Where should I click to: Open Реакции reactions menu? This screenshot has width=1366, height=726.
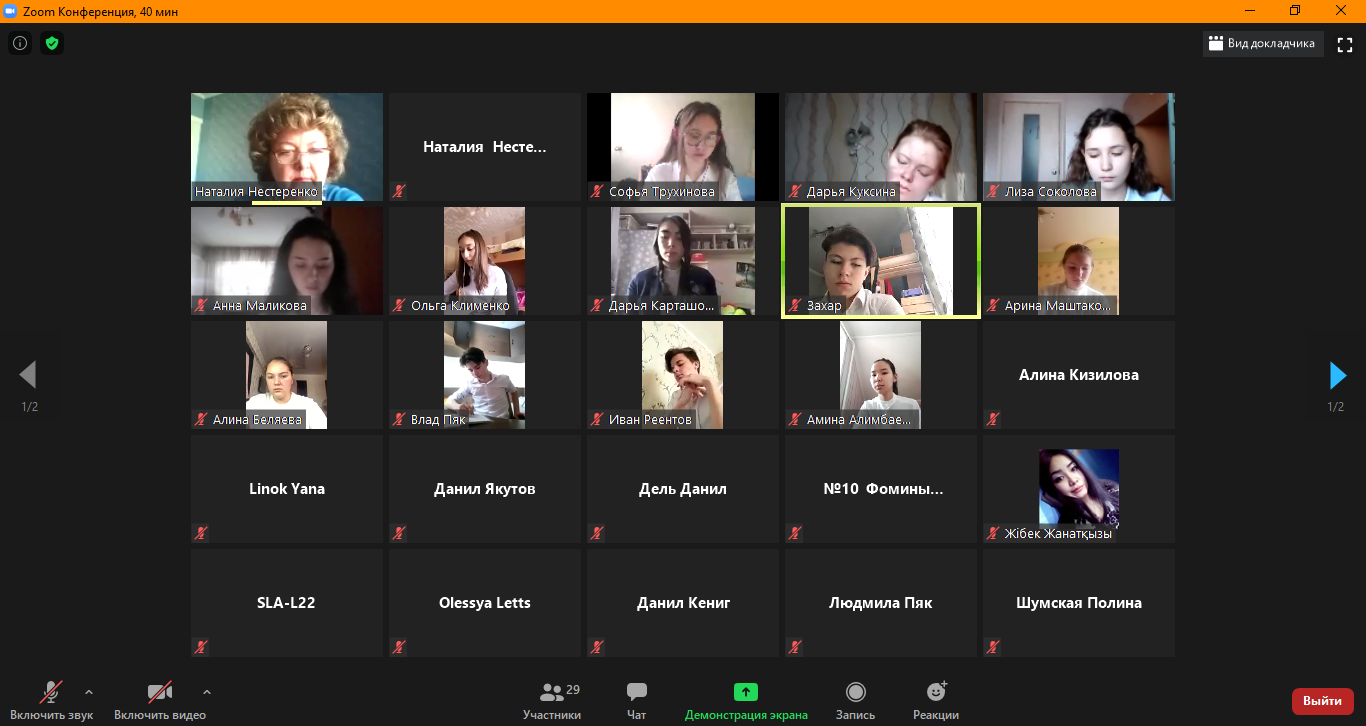(936, 700)
